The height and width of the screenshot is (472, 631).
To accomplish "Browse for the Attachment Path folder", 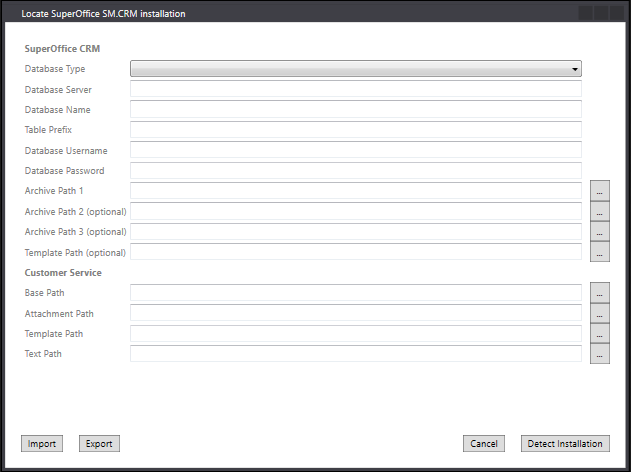I will (600, 313).
